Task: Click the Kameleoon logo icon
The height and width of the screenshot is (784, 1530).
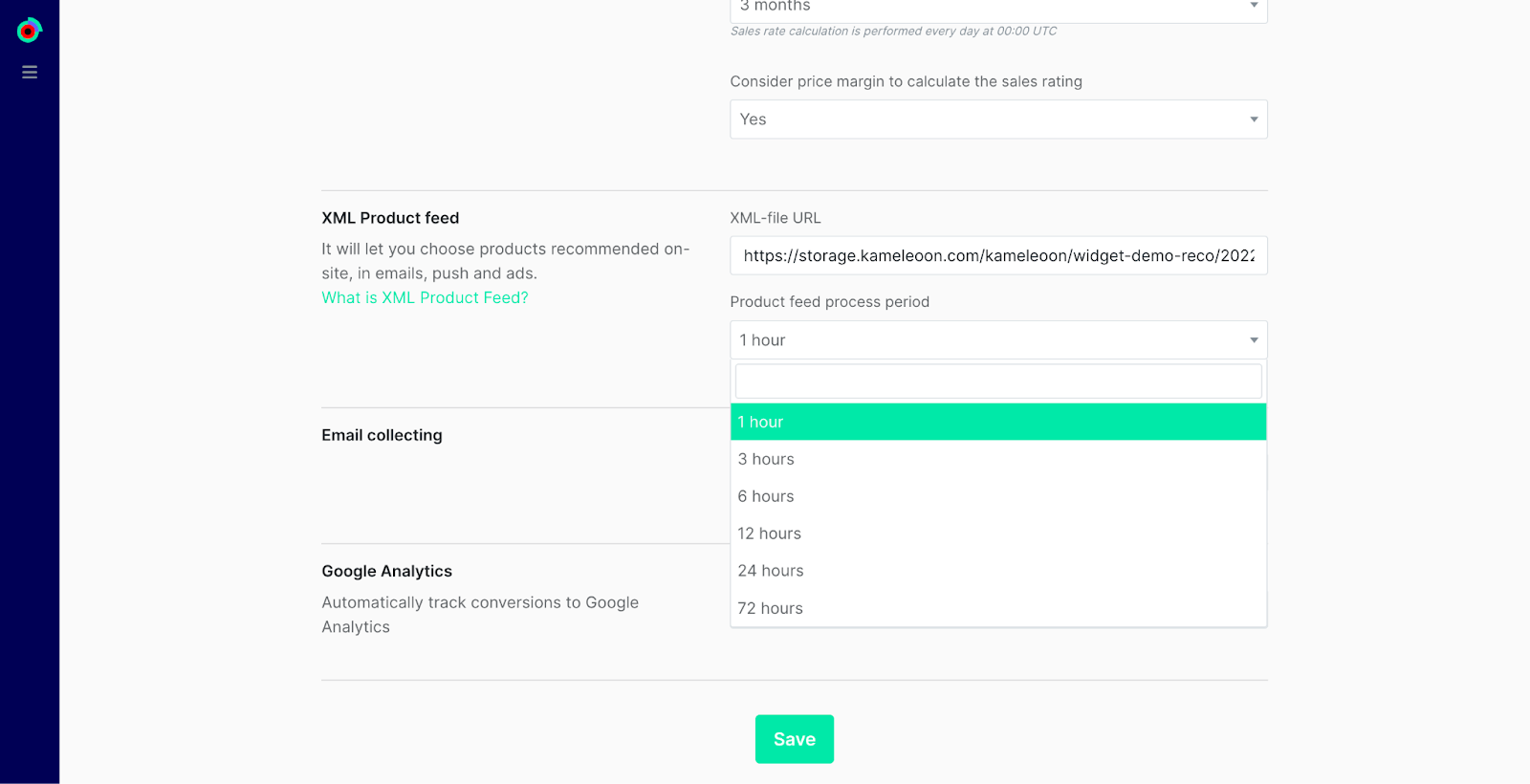Action: (x=30, y=31)
